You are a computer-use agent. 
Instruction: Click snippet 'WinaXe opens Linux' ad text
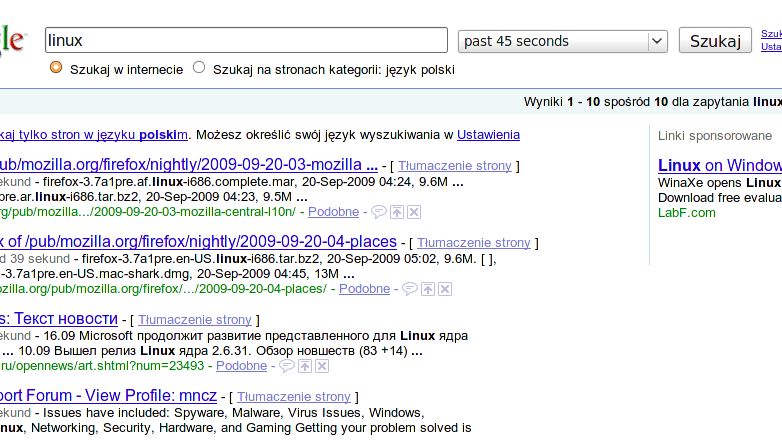coord(719,183)
